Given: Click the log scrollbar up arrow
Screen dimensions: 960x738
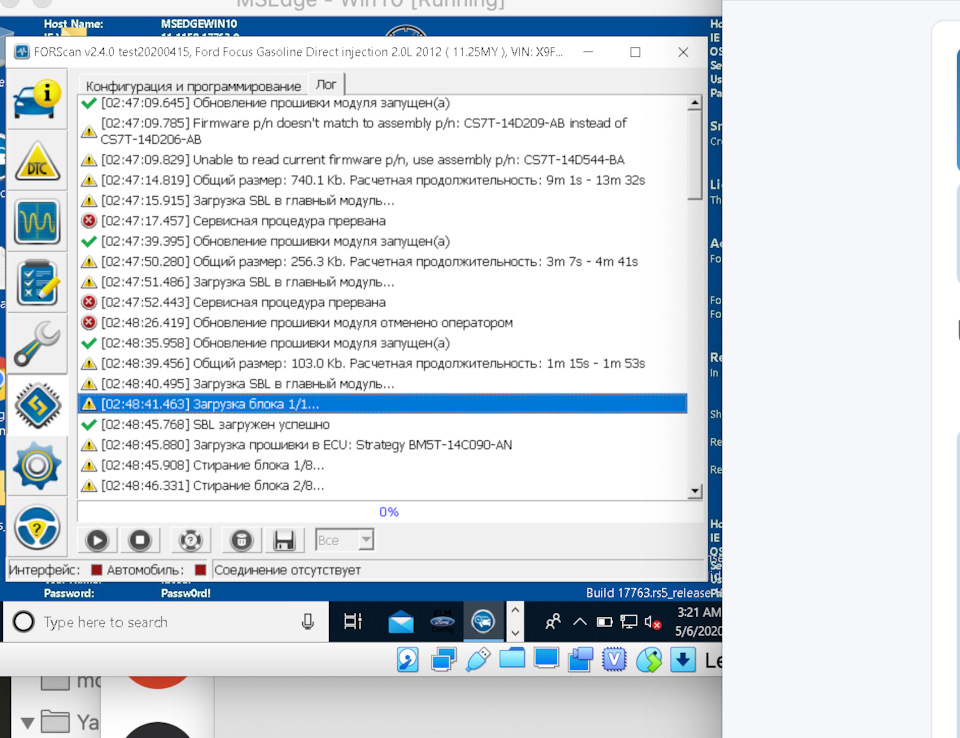Looking at the screenshot, I should (694, 104).
